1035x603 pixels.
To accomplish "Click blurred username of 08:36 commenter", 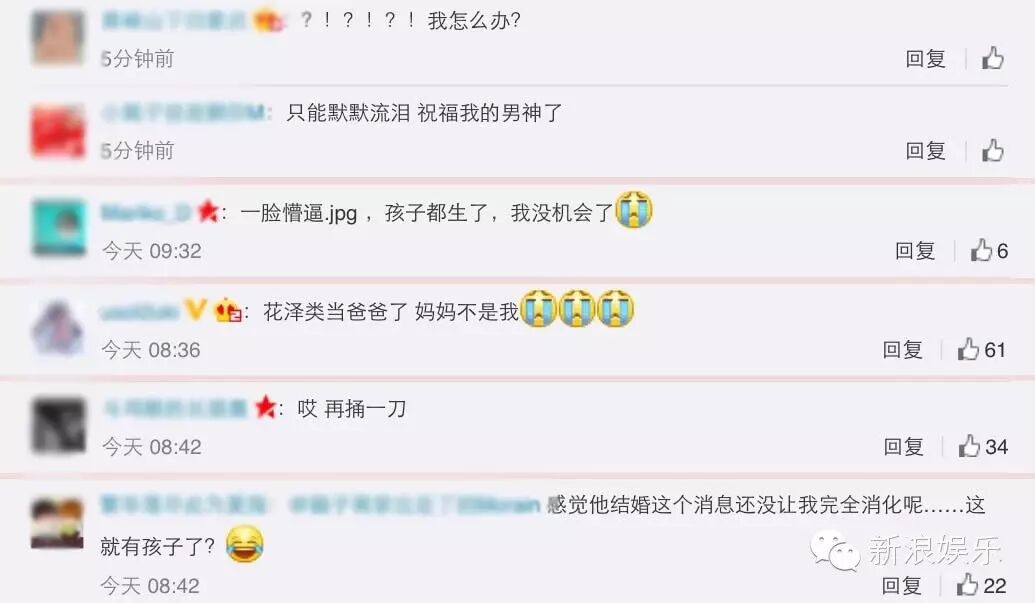I will [x=140, y=311].
